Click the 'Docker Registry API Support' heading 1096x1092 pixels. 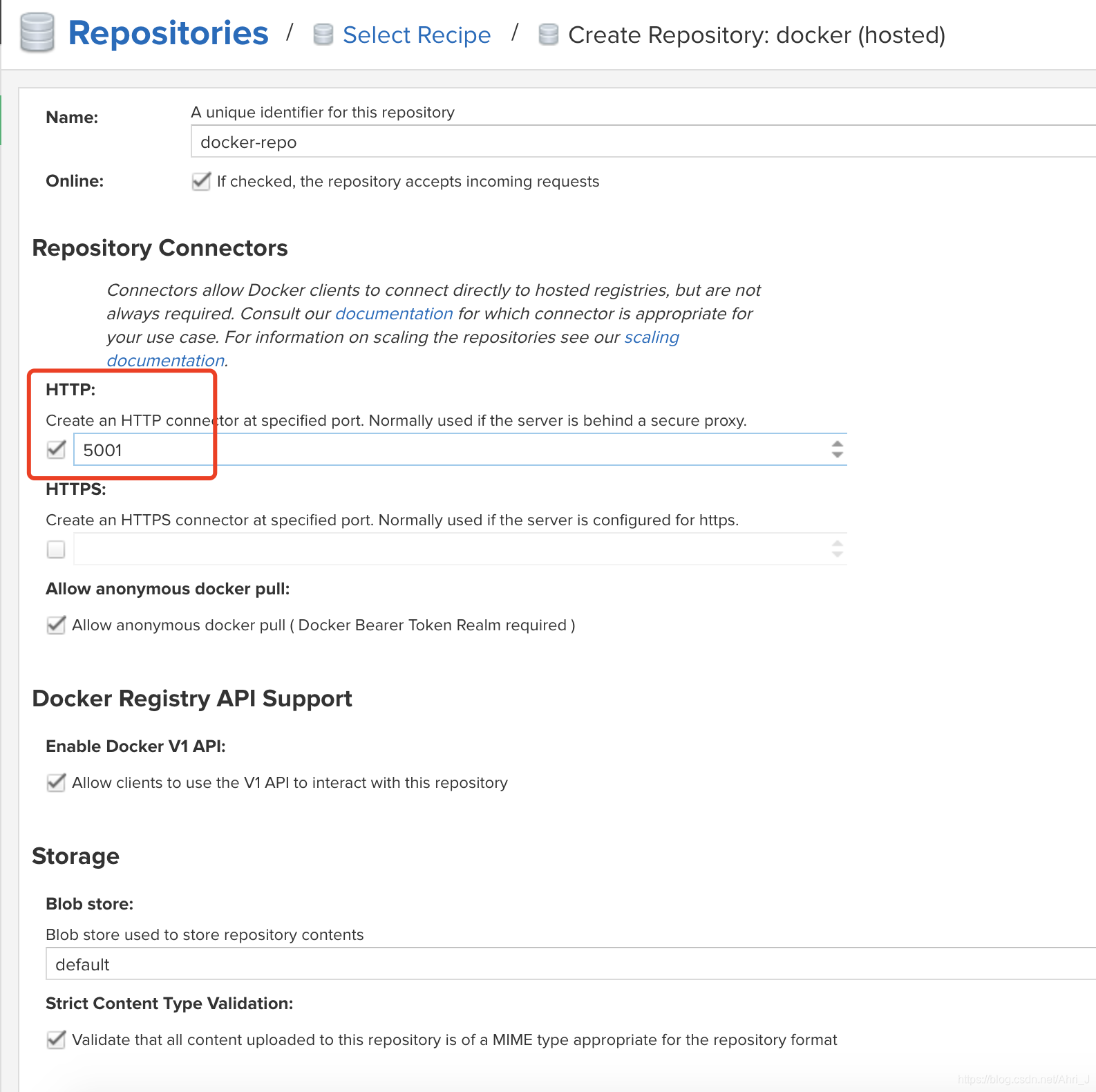click(x=192, y=699)
